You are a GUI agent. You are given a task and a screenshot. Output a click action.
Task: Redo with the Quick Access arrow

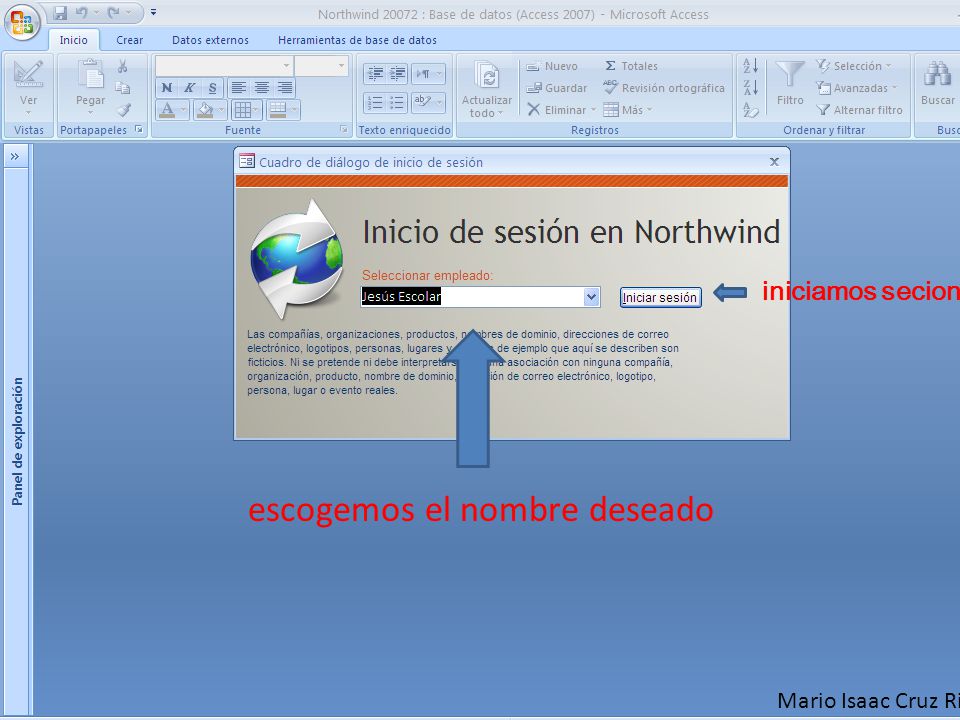click(114, 12)
